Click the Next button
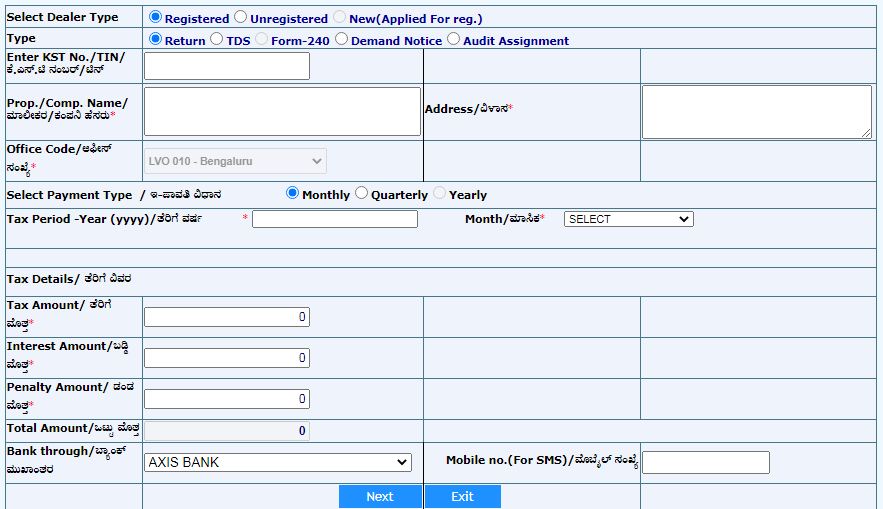 pyautogui.click(x=380, y=497)
